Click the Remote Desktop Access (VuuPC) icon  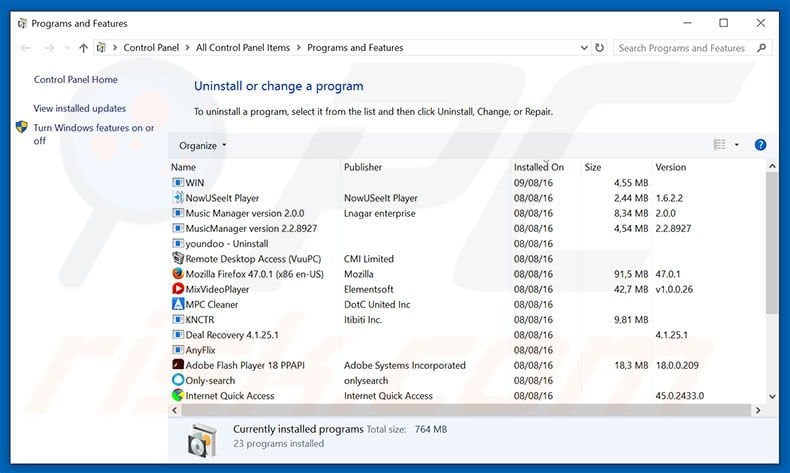[x=178, y=258]
